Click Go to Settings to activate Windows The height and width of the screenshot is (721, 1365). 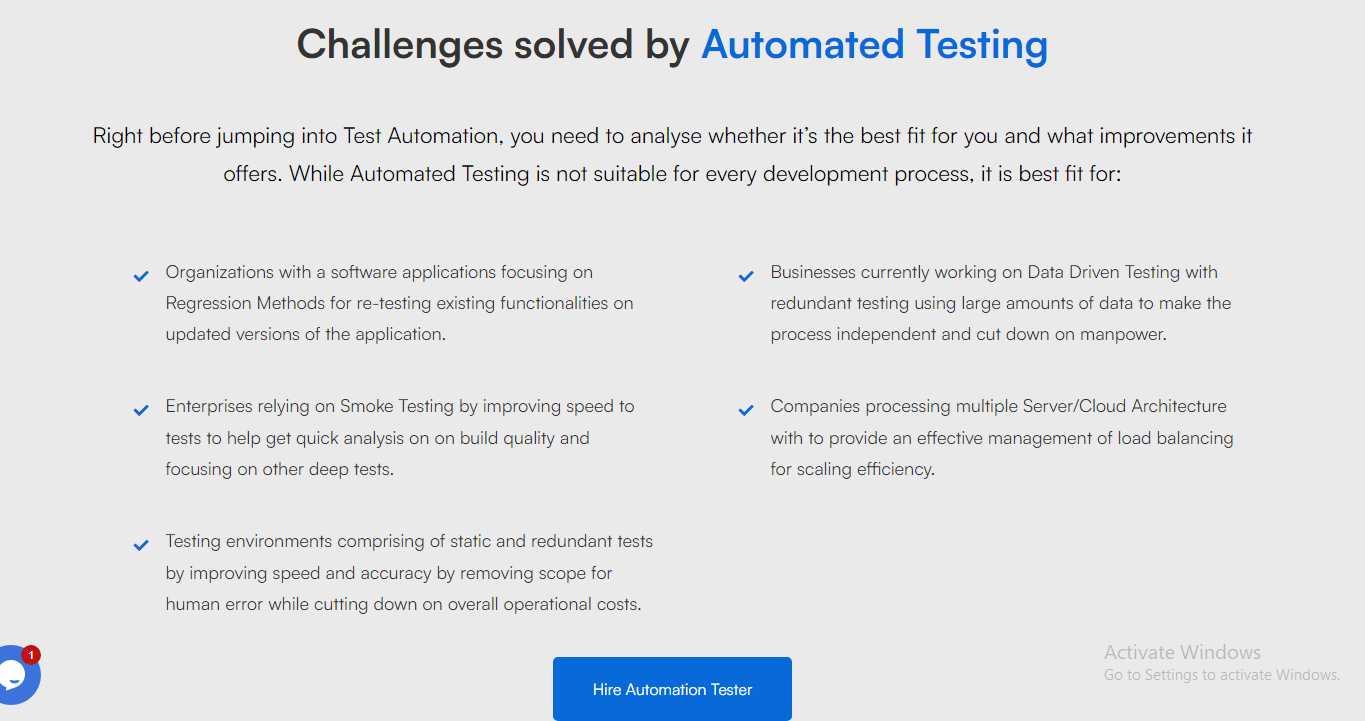pyautogui.click(x=1222, y=675)
